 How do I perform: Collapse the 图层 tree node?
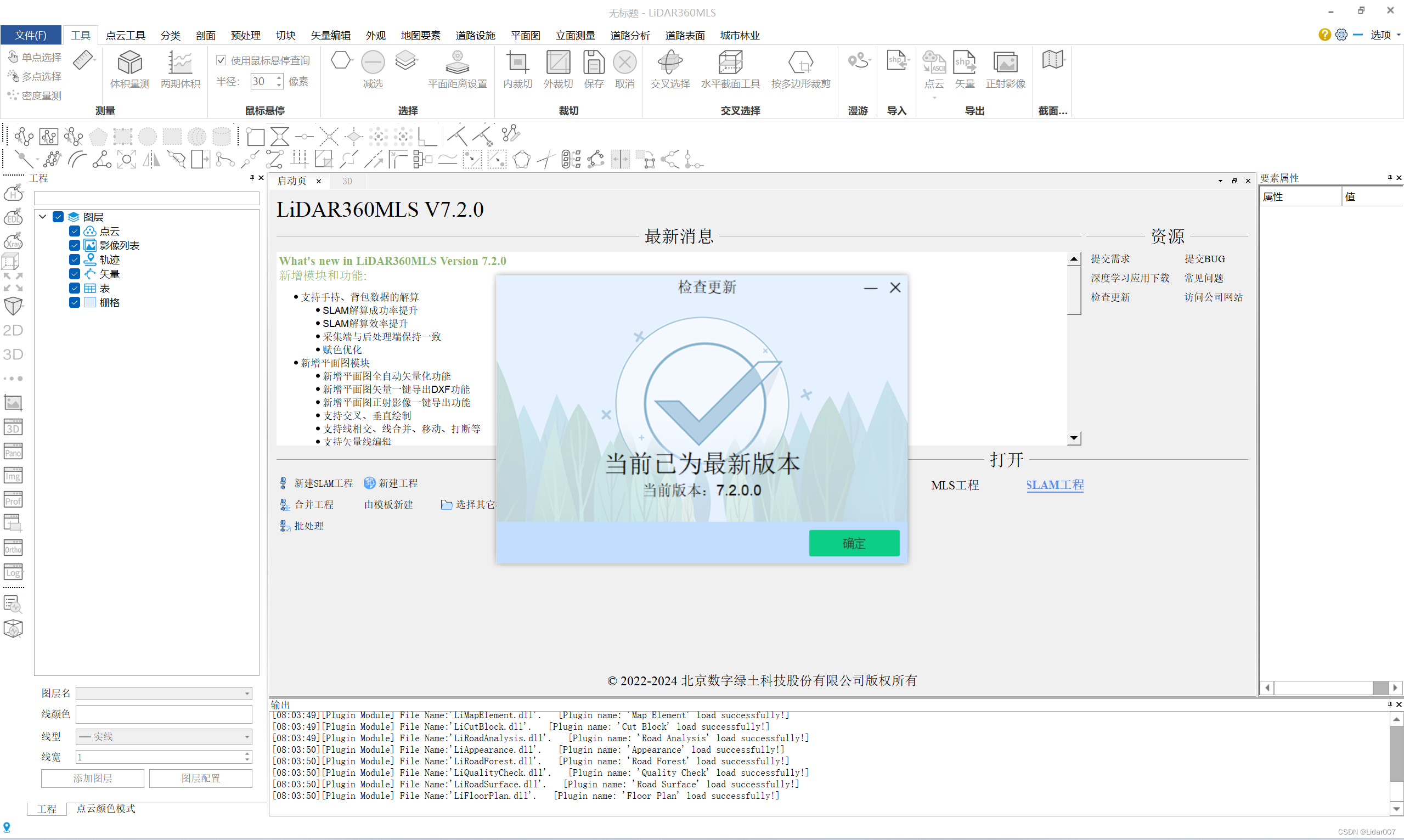tap(42, 217)
